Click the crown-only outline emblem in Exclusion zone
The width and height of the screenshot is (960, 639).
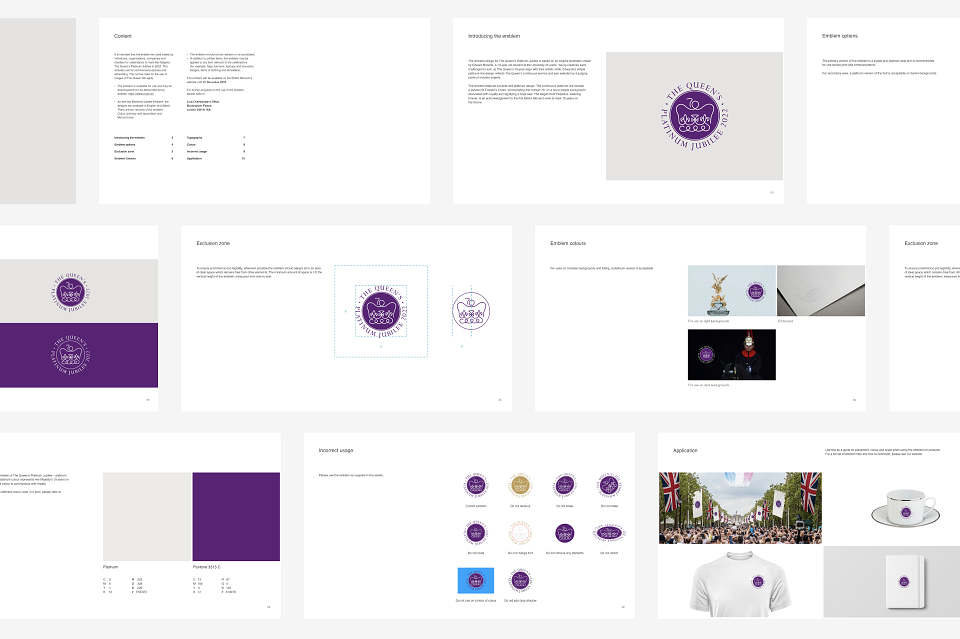471,311
